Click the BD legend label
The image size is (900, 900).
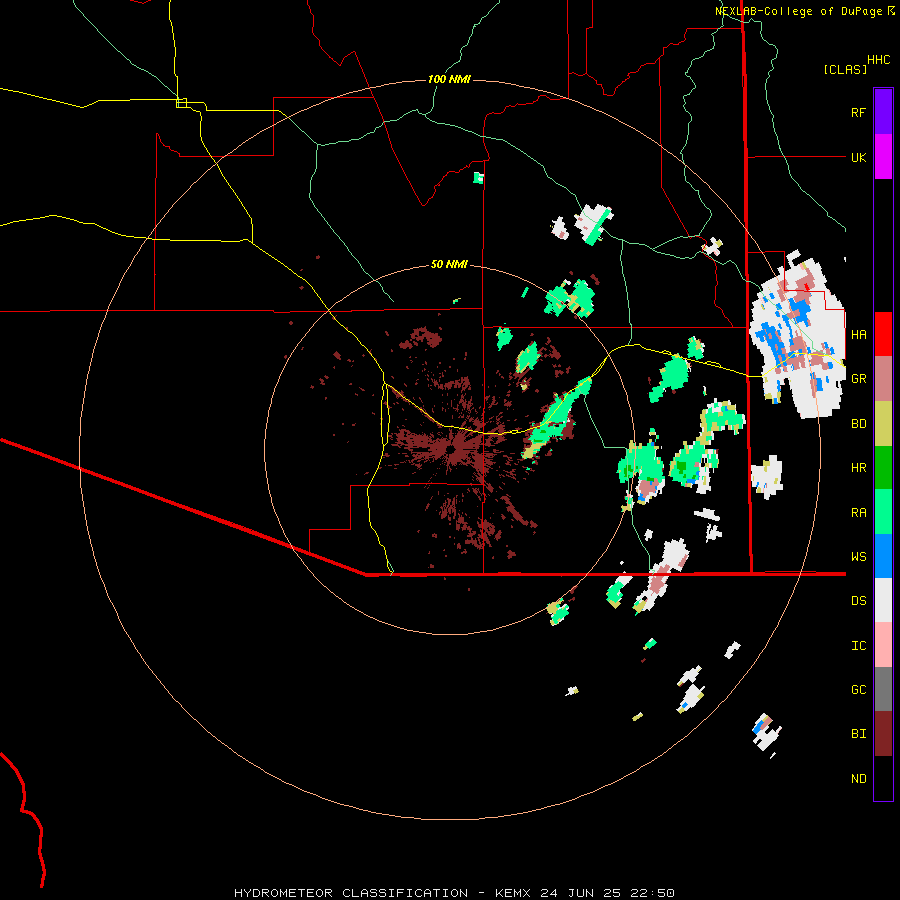pyautogui.click(x=858, y=424)
